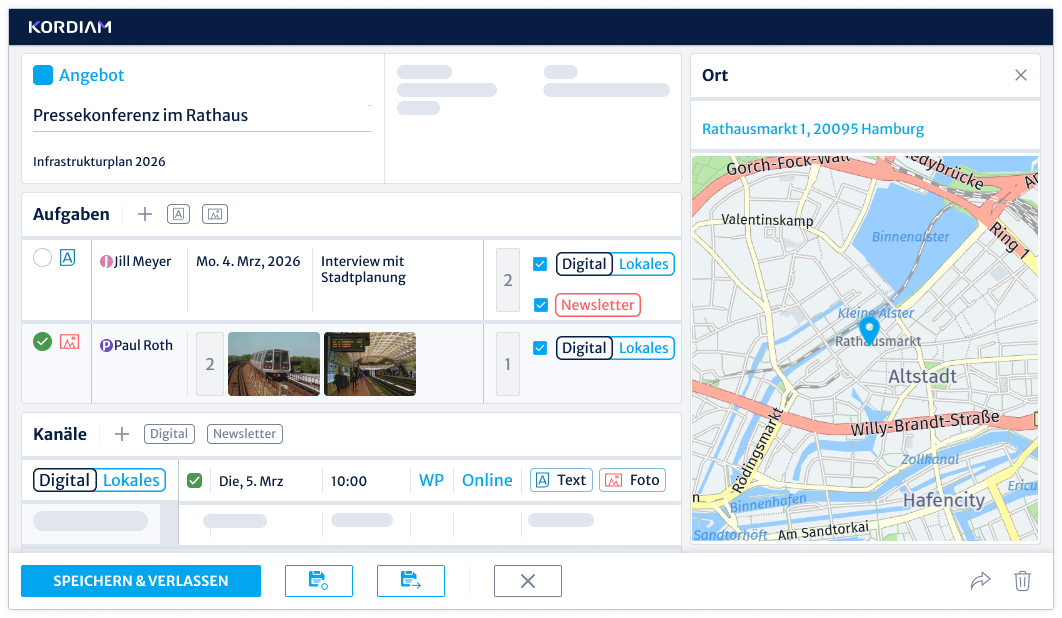Viewport: 1062px width, 618px height.
Task: Click the text type icon on Jill Meyer's row
Action: point(68,258)
